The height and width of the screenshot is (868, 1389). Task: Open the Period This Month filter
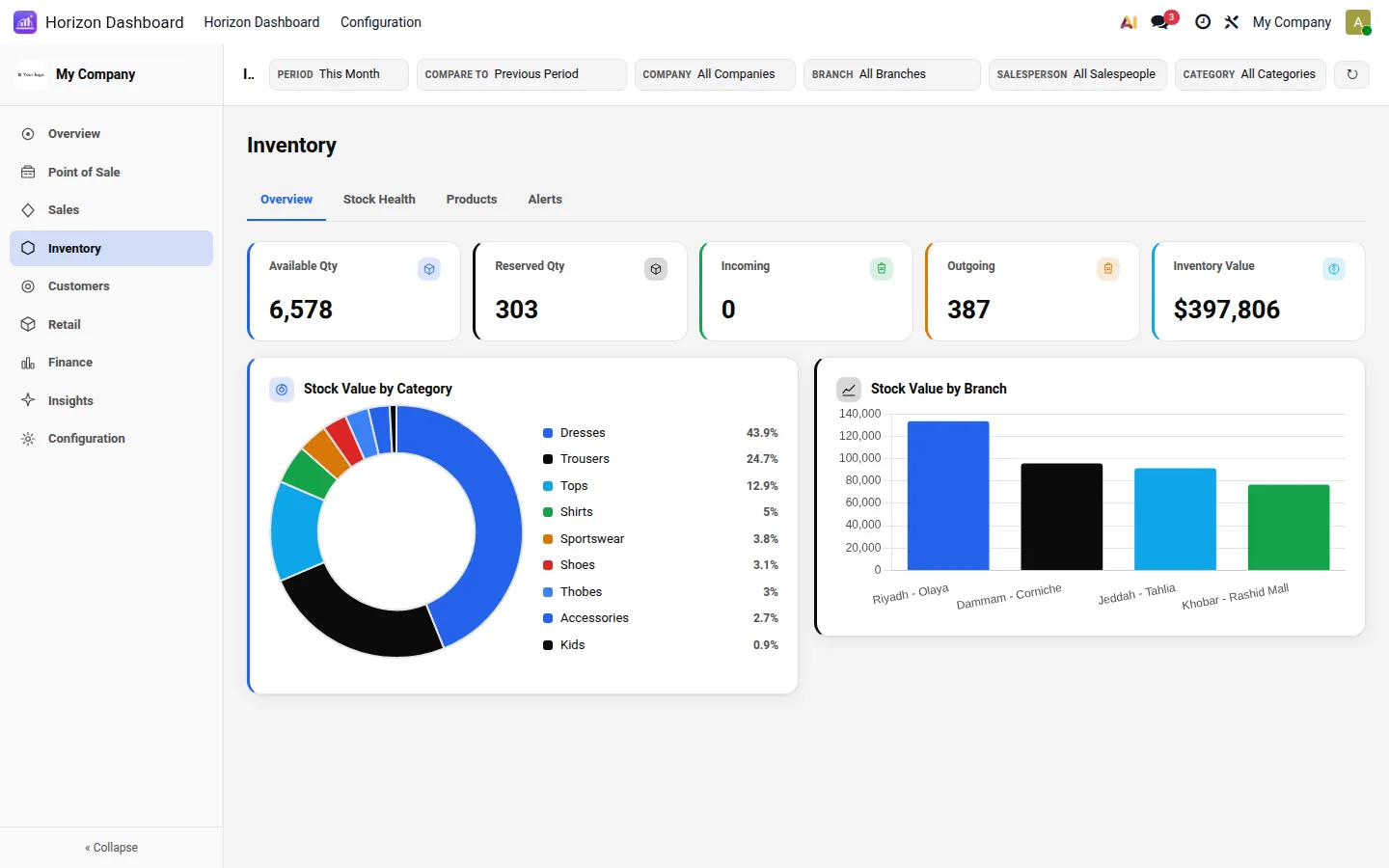coord(339,74)
